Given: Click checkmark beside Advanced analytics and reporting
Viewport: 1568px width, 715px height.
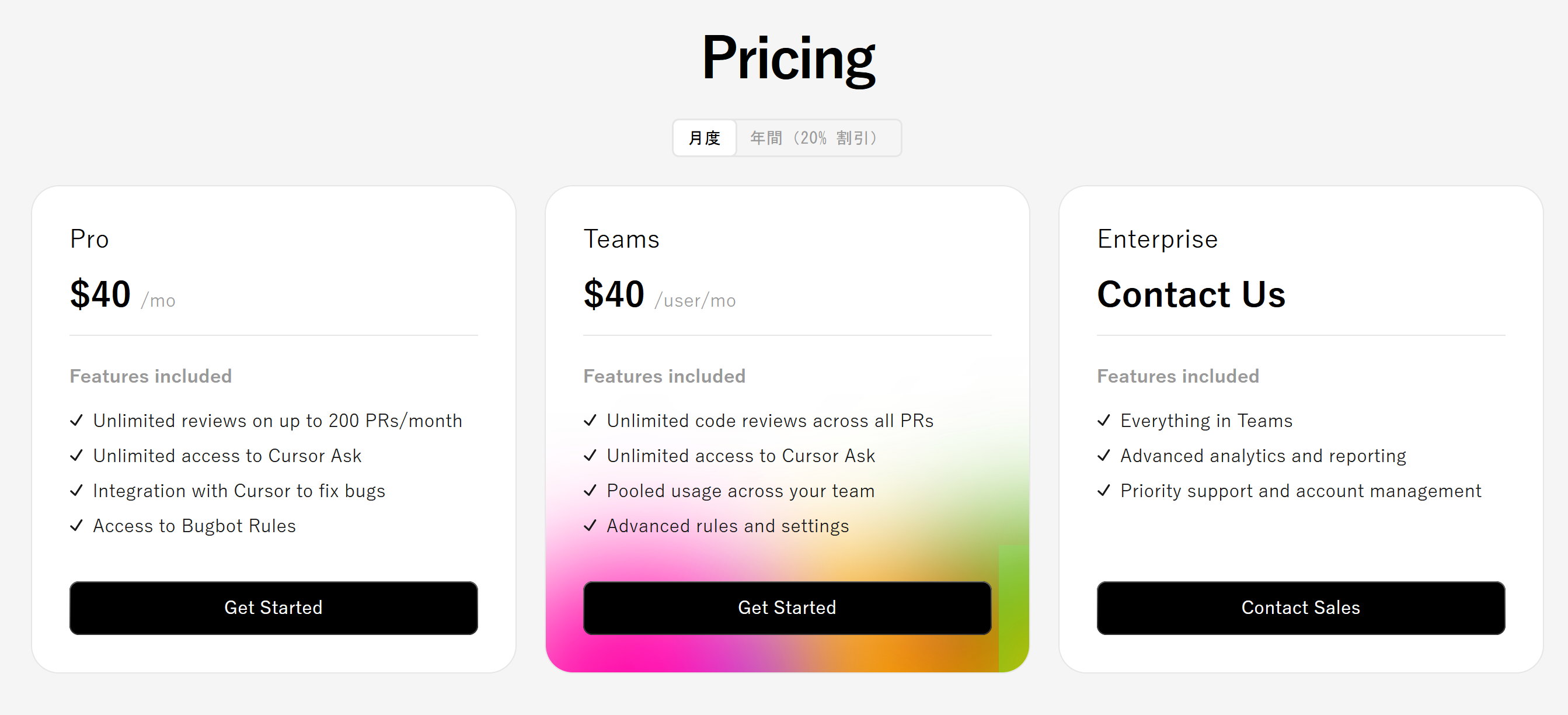Looking at the screenshot, I should point(1103,456).
